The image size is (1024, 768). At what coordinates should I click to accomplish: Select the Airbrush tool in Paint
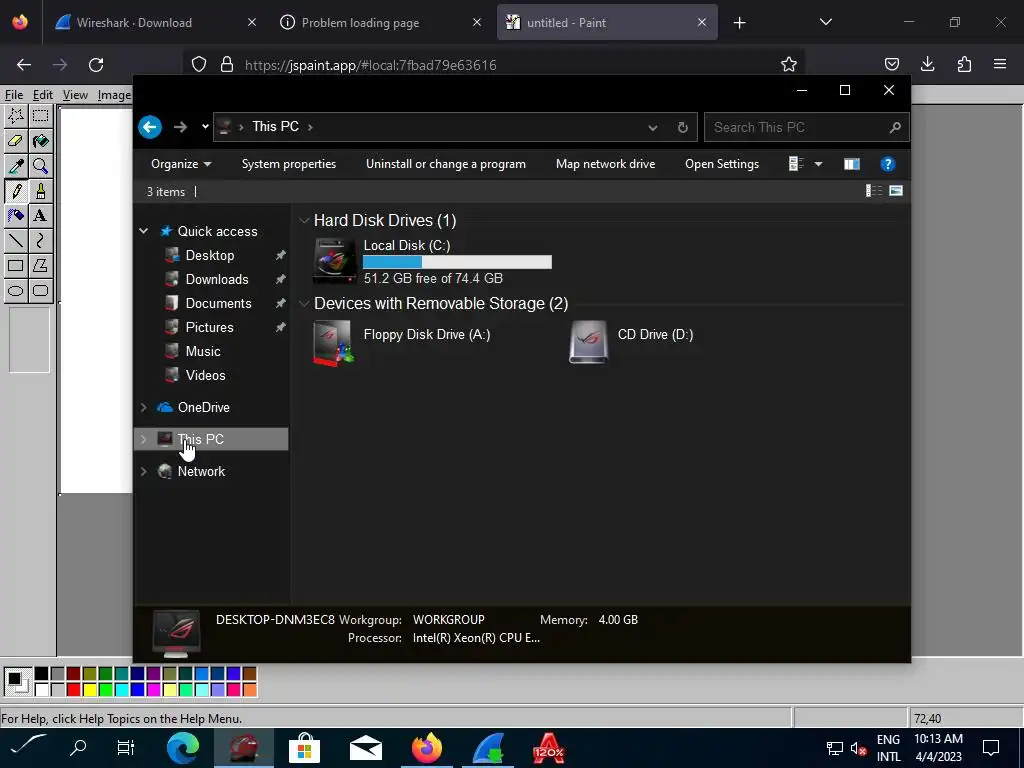click(x=16, y=216)
